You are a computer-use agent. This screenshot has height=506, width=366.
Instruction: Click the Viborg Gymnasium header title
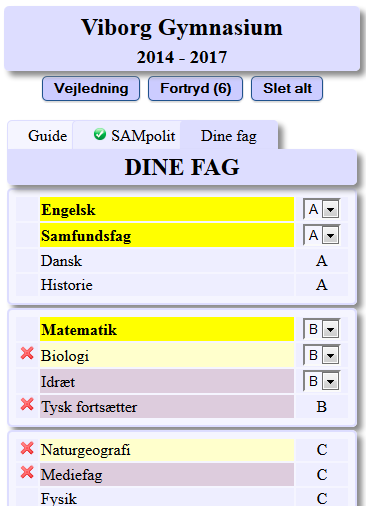click(182, 27)
